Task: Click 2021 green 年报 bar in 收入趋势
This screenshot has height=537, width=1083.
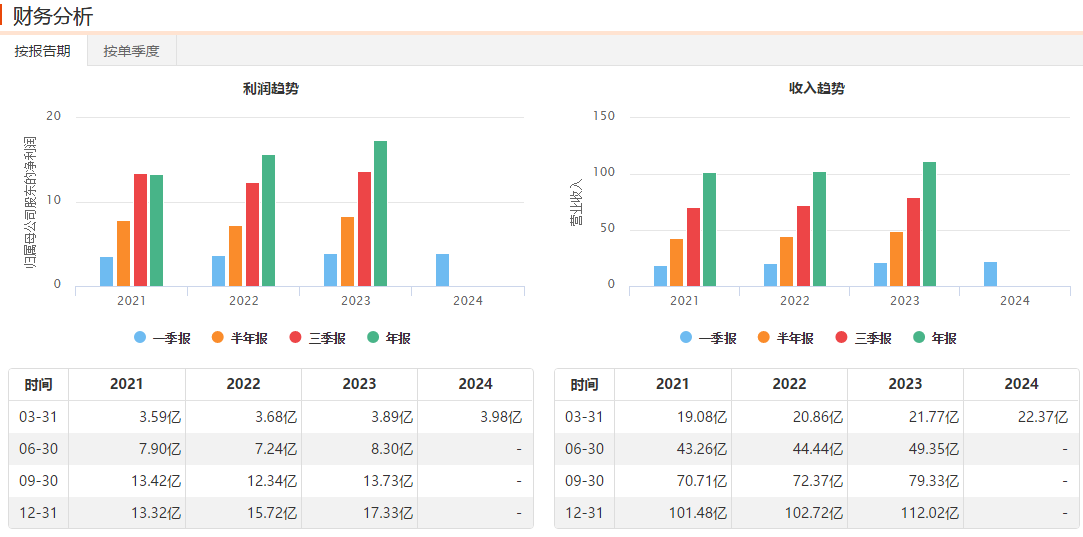Action: click(709, 229)
